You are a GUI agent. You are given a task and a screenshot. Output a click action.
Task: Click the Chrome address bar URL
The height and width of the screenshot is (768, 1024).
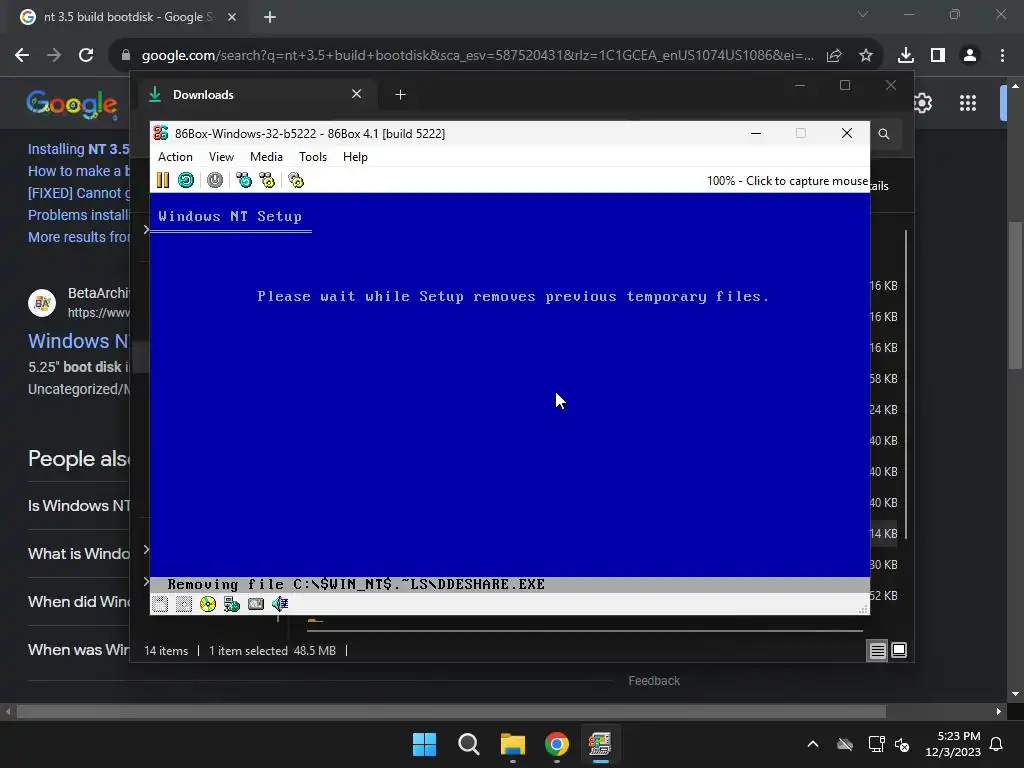point(477,56)
